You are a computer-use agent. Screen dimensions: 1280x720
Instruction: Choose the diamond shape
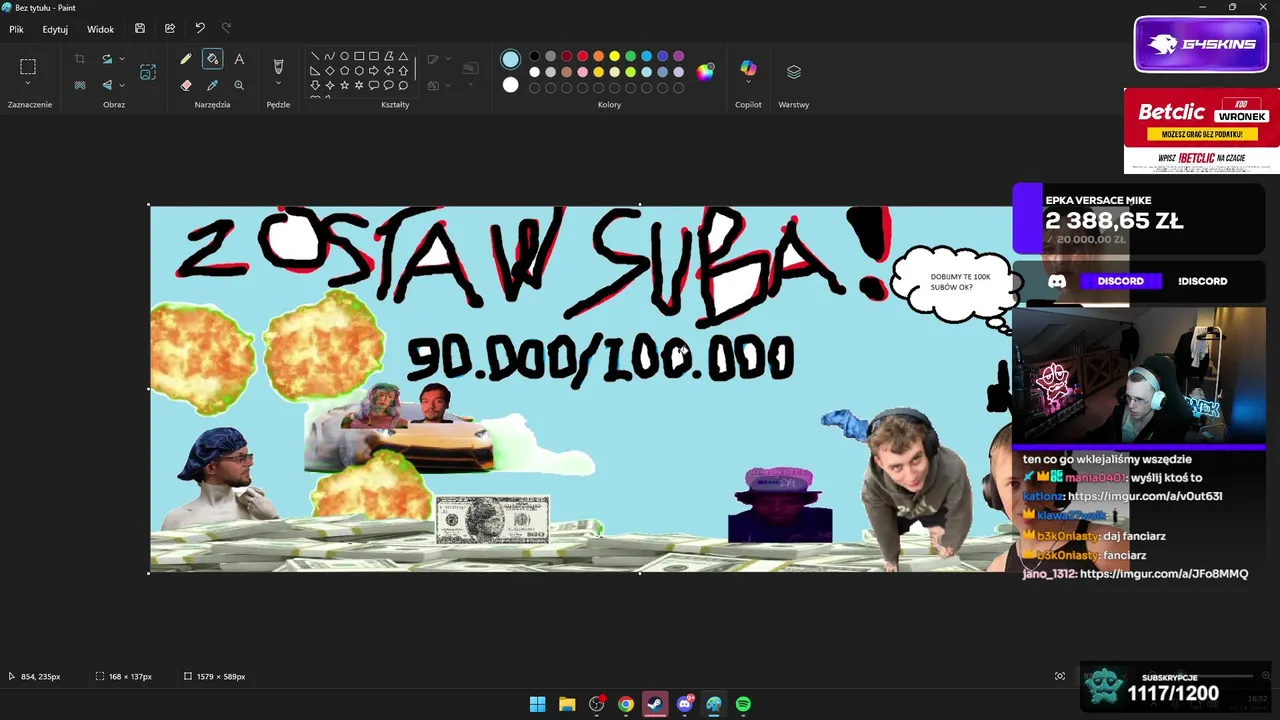coord(330,71)
